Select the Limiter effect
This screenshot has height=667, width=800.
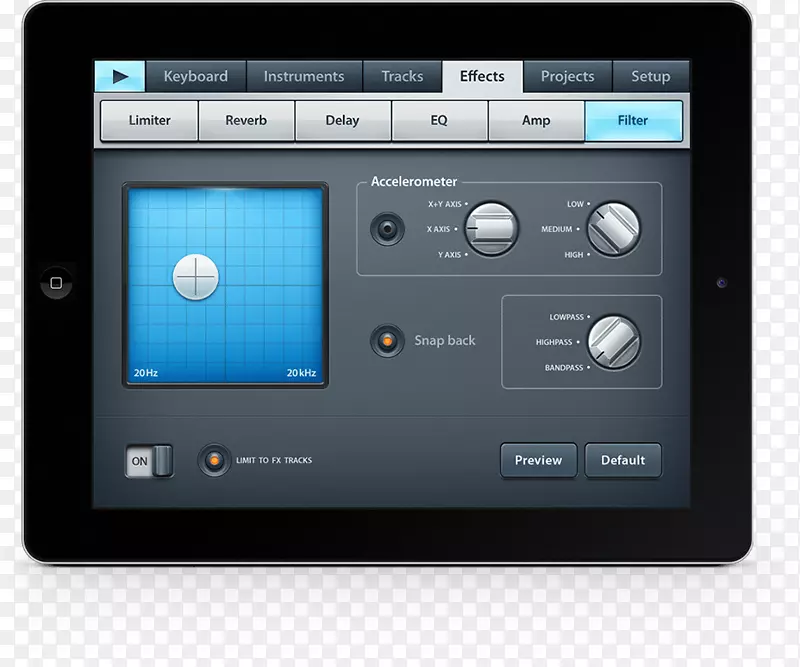(149, 120)
